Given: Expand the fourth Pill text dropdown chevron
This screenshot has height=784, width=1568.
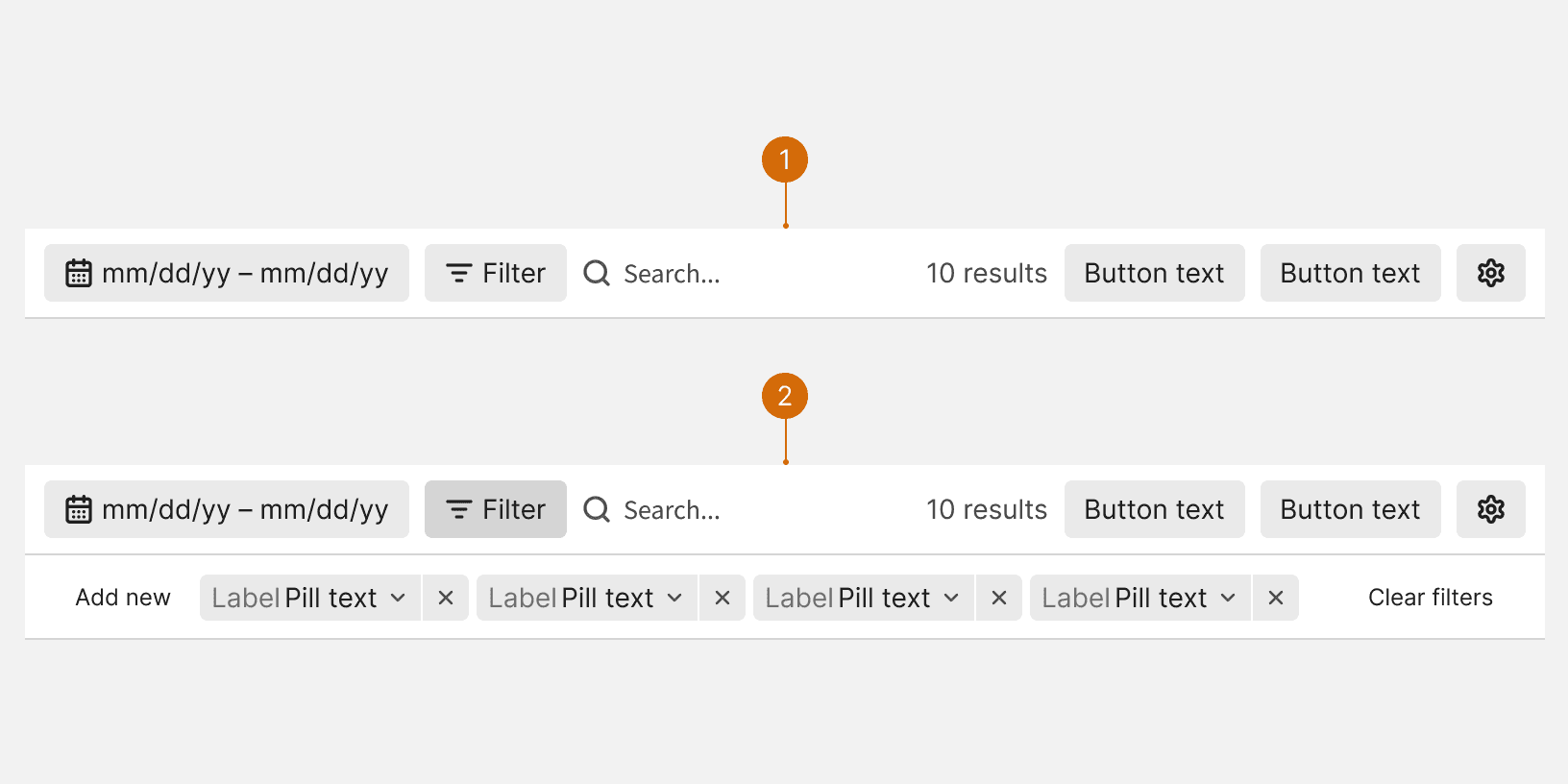Looking at the screenshot, I should pos(1228,598).
